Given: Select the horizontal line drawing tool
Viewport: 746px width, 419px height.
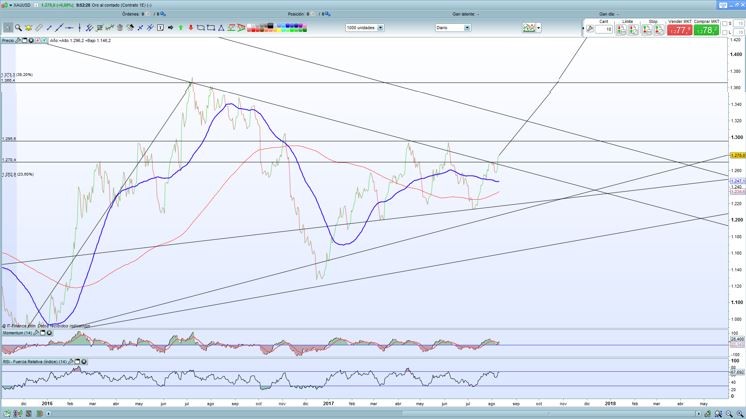Looking at the screenshot, I should [69, 28].
